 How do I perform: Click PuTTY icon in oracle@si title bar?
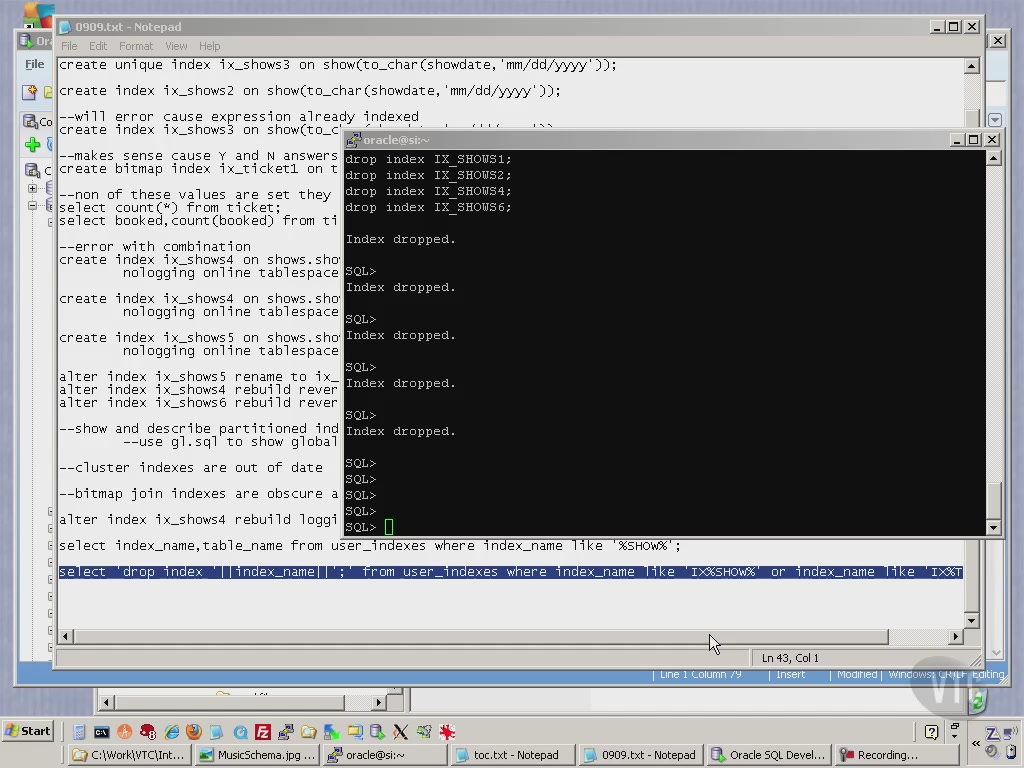[353, 140]
